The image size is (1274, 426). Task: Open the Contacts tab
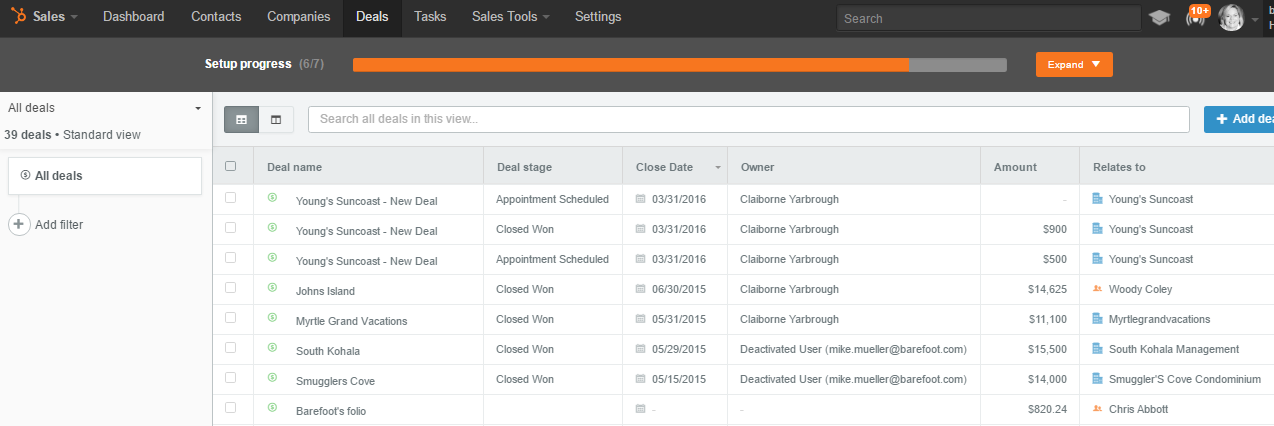(x=216, y=17)
